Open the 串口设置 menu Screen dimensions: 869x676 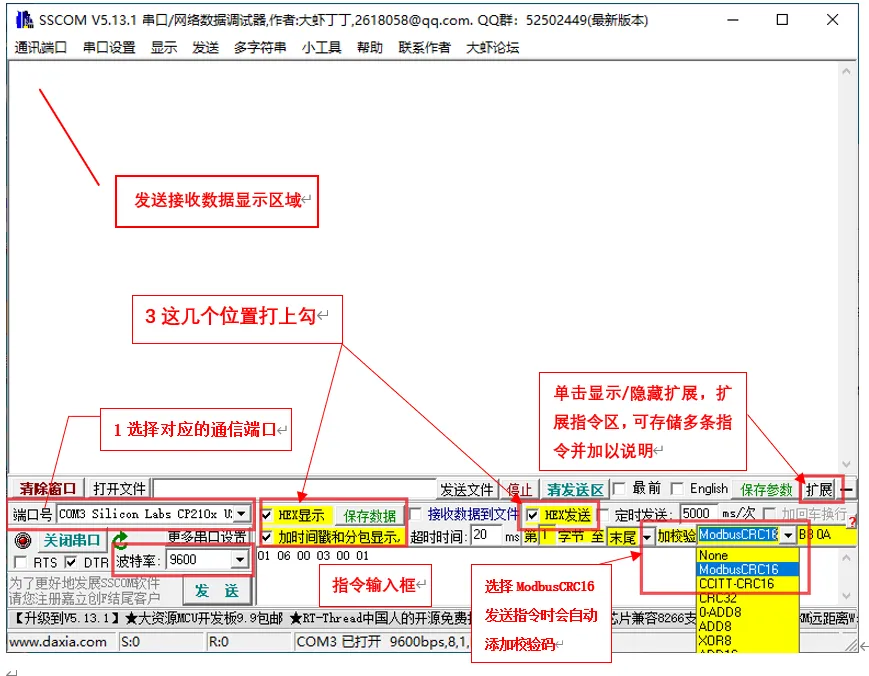click(105, 46)
